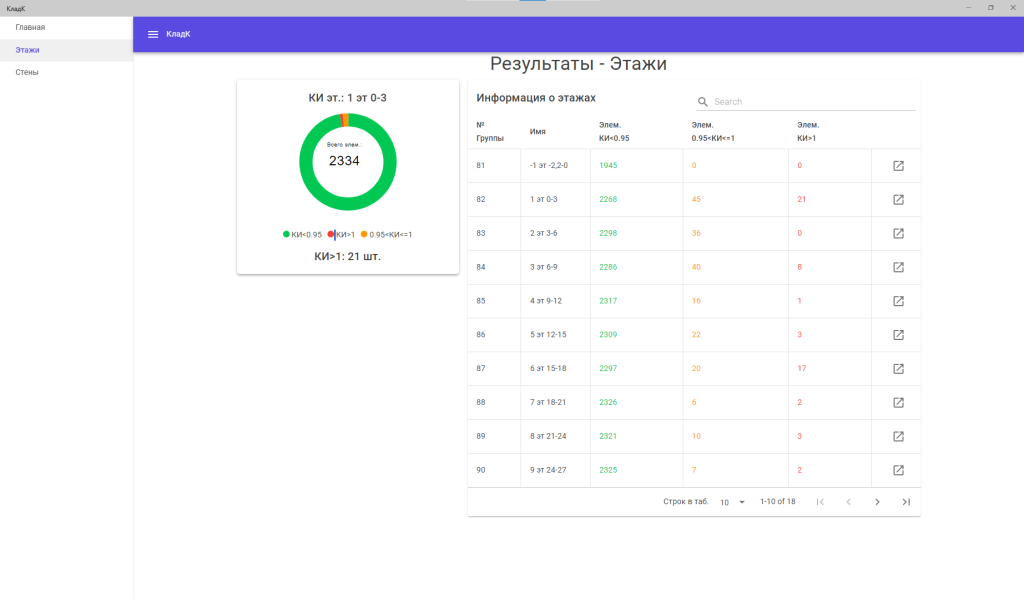
Task: Sort by № Группы column header
Action: pos(490,131)
